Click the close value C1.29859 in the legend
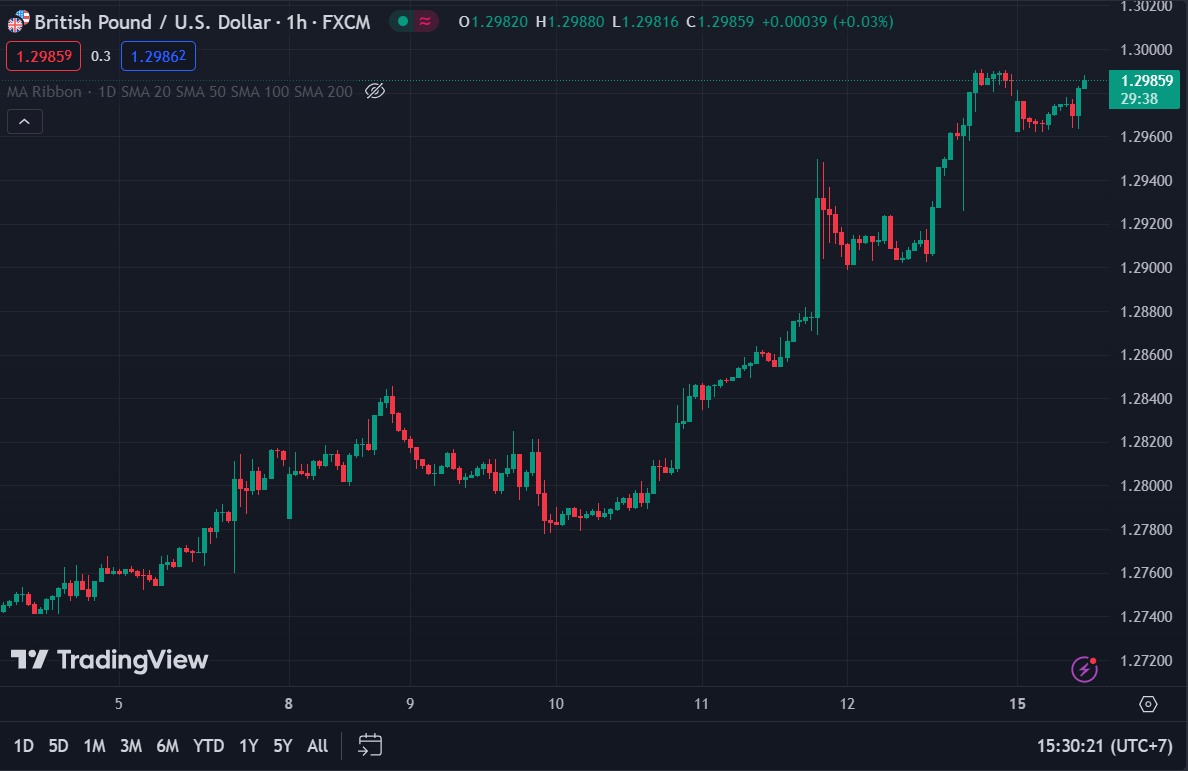The image size is (1188, 771). (720, 22)
